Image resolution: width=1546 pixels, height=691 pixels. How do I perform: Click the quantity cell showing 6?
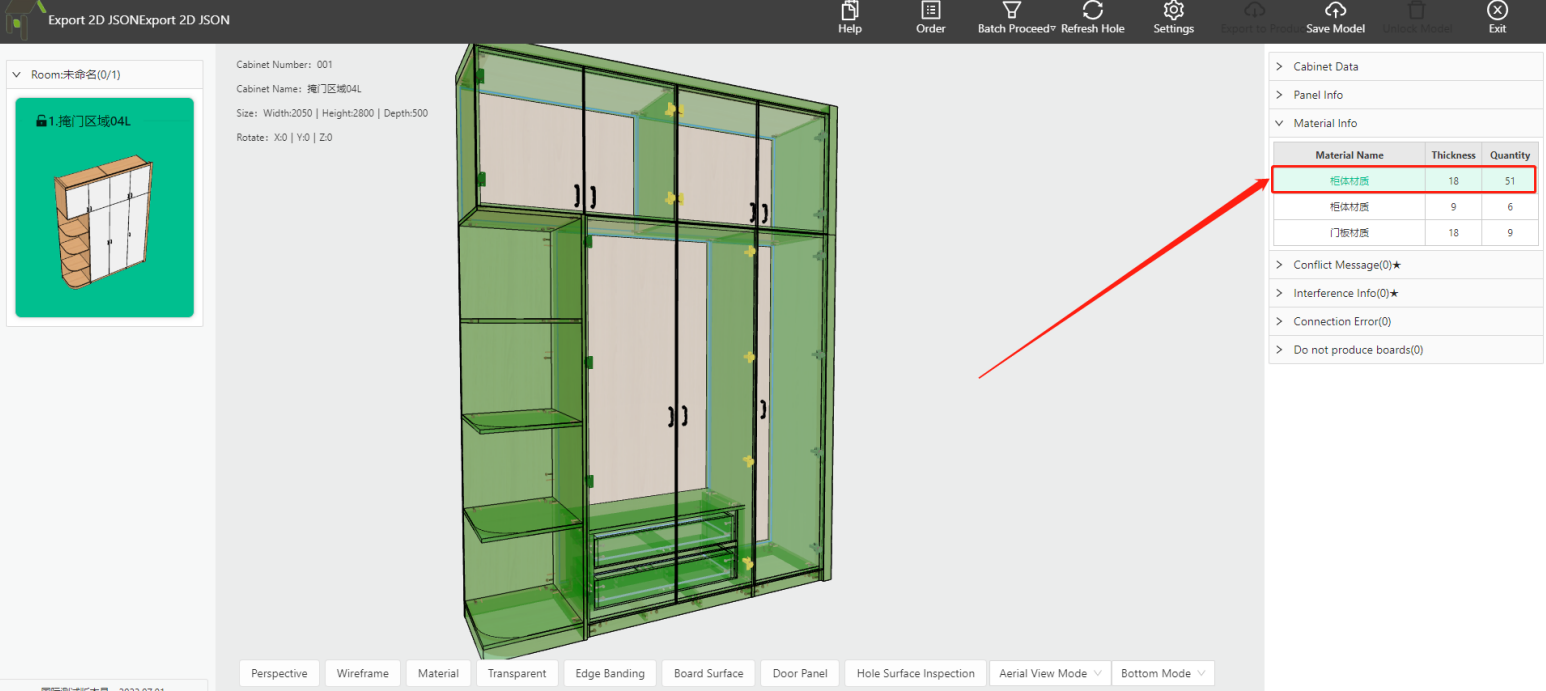pyautogui.click(x=1510, y=207)
